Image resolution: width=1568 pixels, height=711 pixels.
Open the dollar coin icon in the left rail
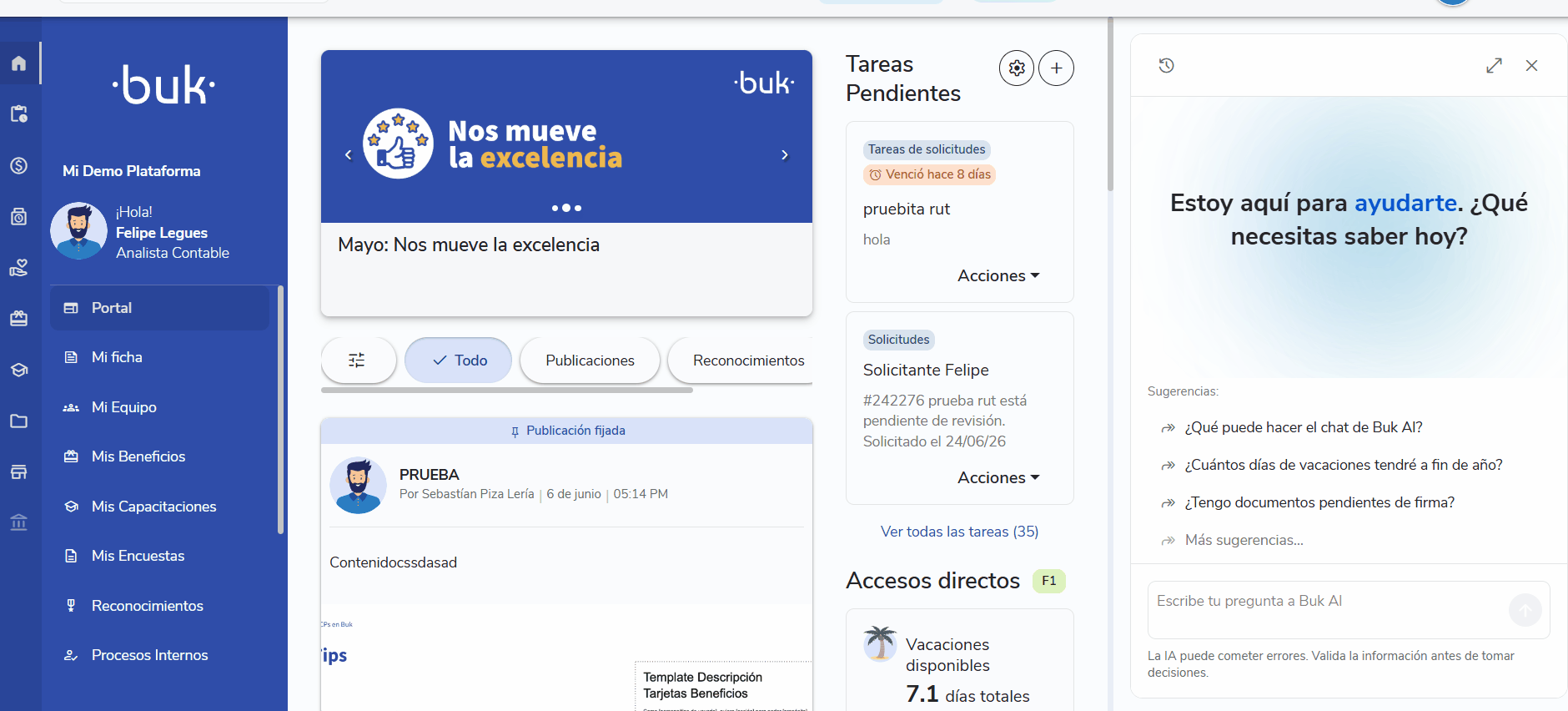click(18, 165)
